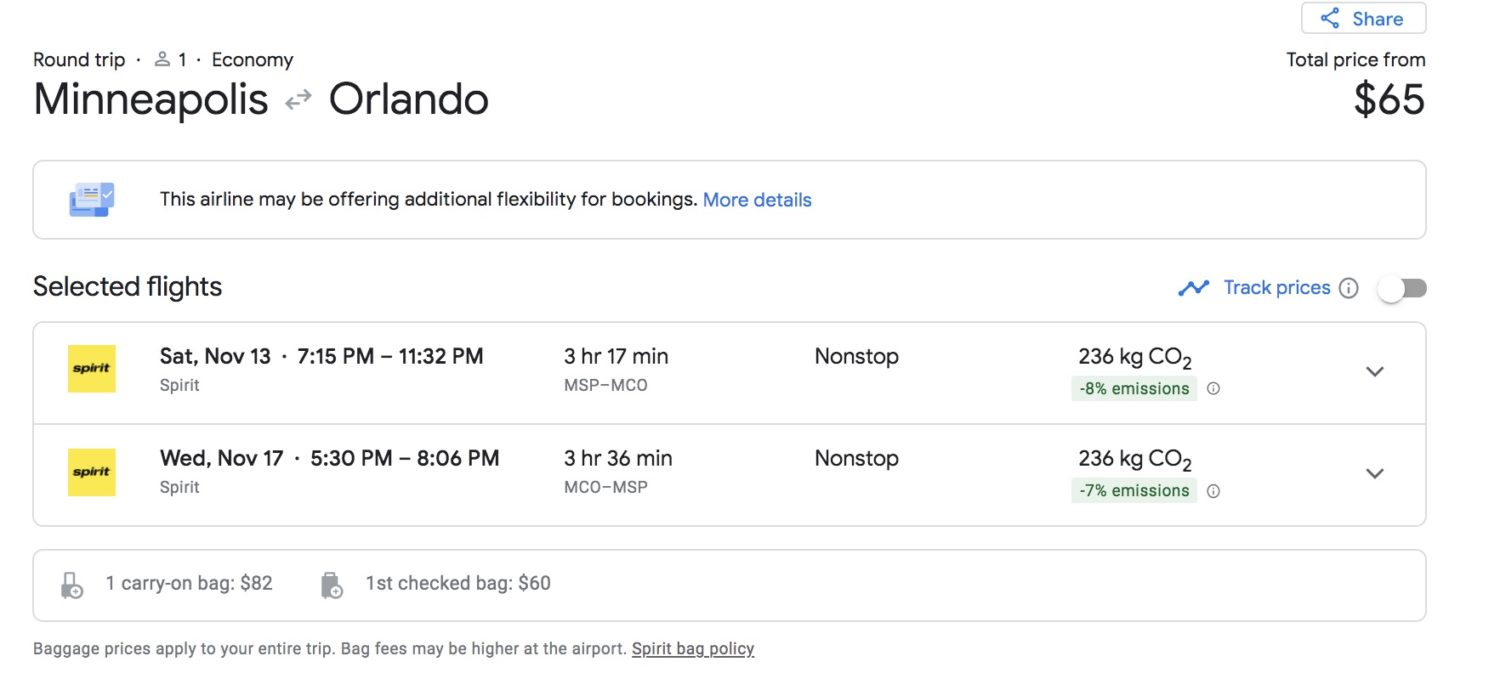Click the info icon beside -8% emissions
The image size is (1500, 673).
(x=1213, y=388)
